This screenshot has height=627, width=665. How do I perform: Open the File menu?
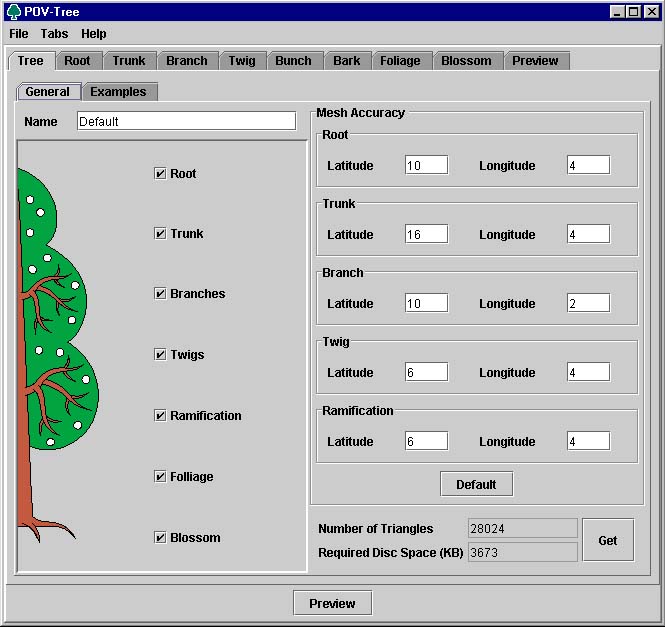(19, 34)
